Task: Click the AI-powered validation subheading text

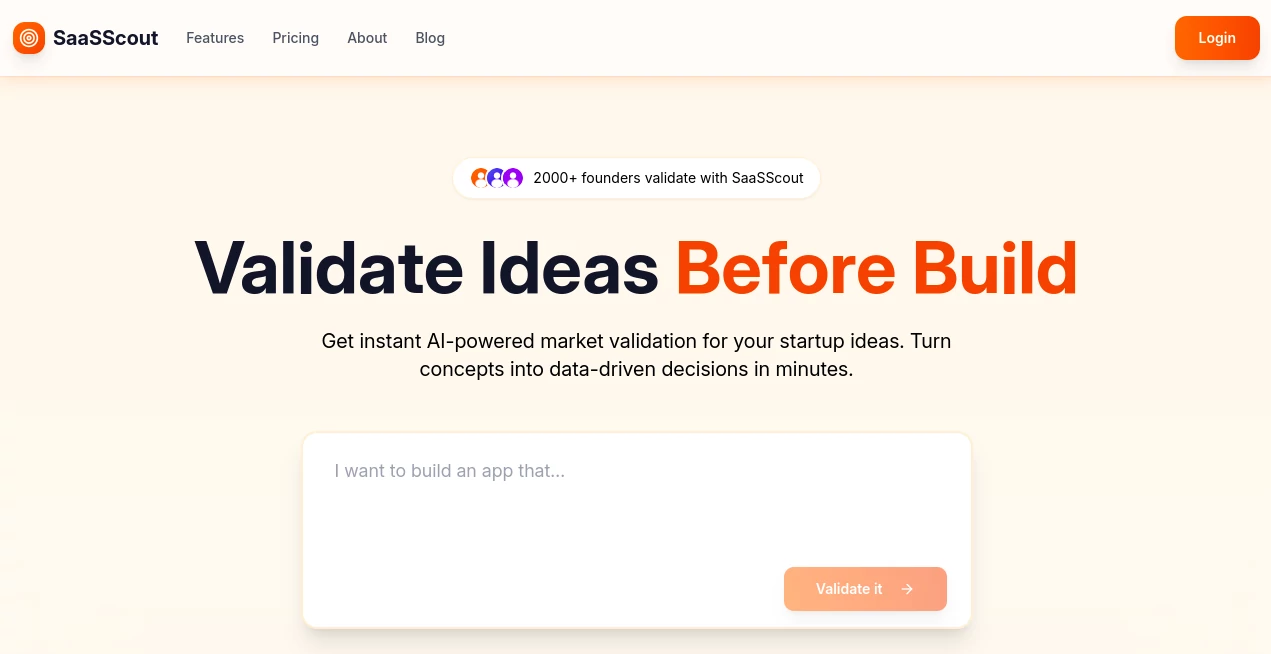Action: (636, 355)
